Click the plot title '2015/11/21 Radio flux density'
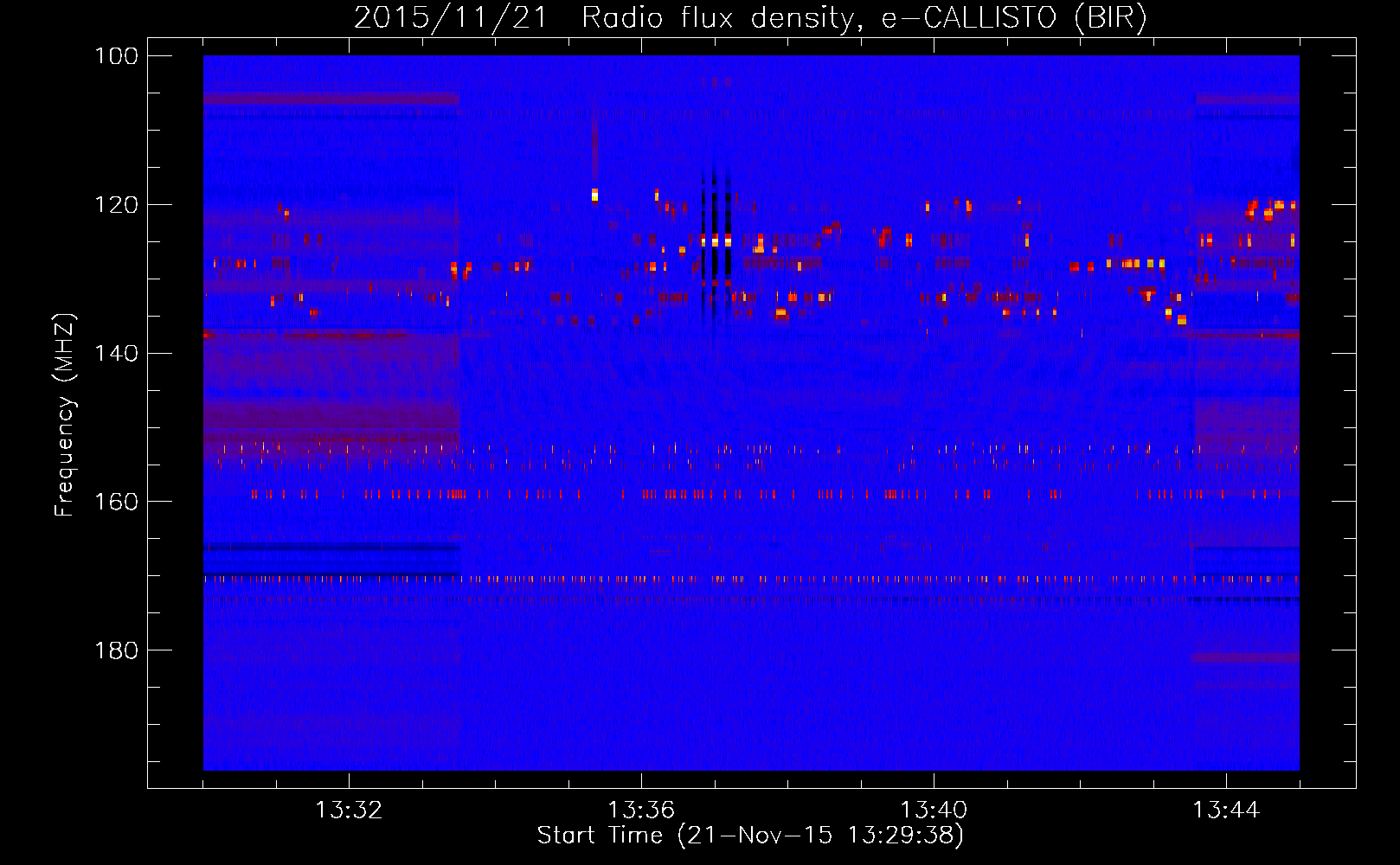Screen dimensions: 1400x865 [750, 18]
